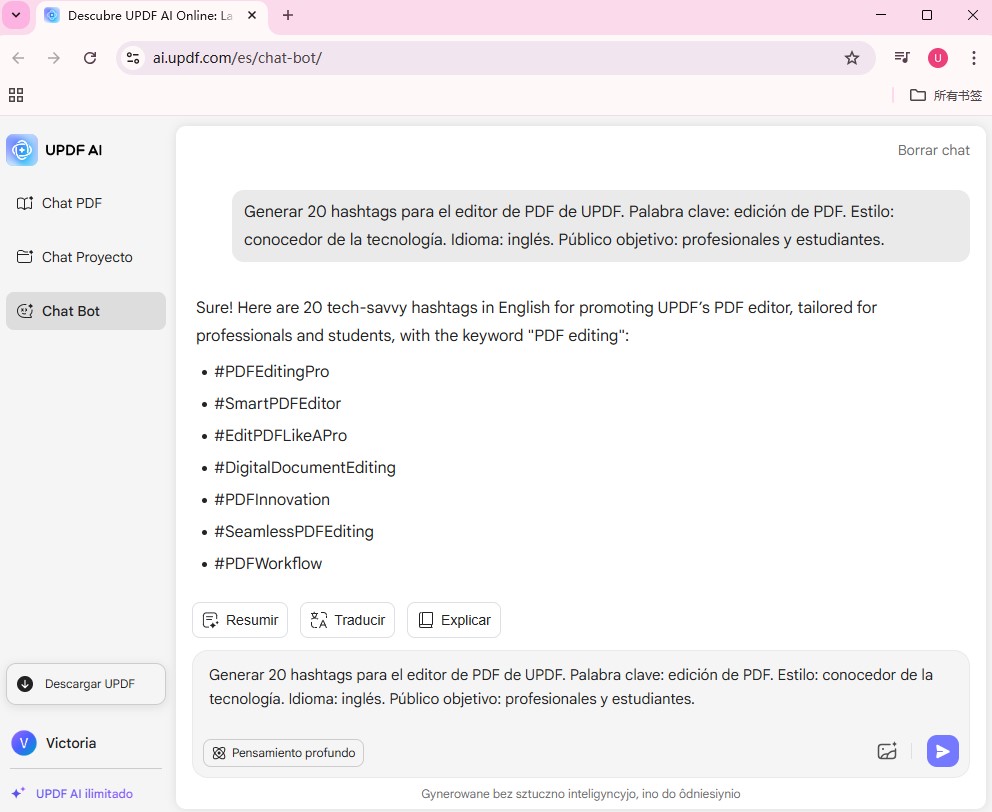Click the image upload icon

coord(887,751)
